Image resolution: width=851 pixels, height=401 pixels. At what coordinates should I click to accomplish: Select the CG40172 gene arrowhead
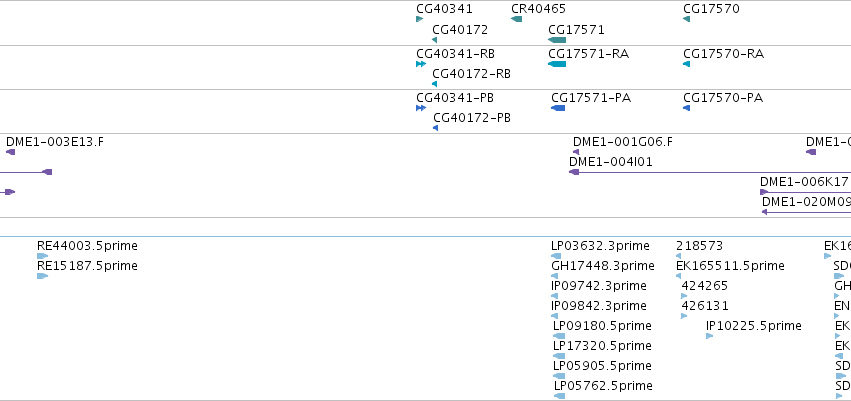435,40
